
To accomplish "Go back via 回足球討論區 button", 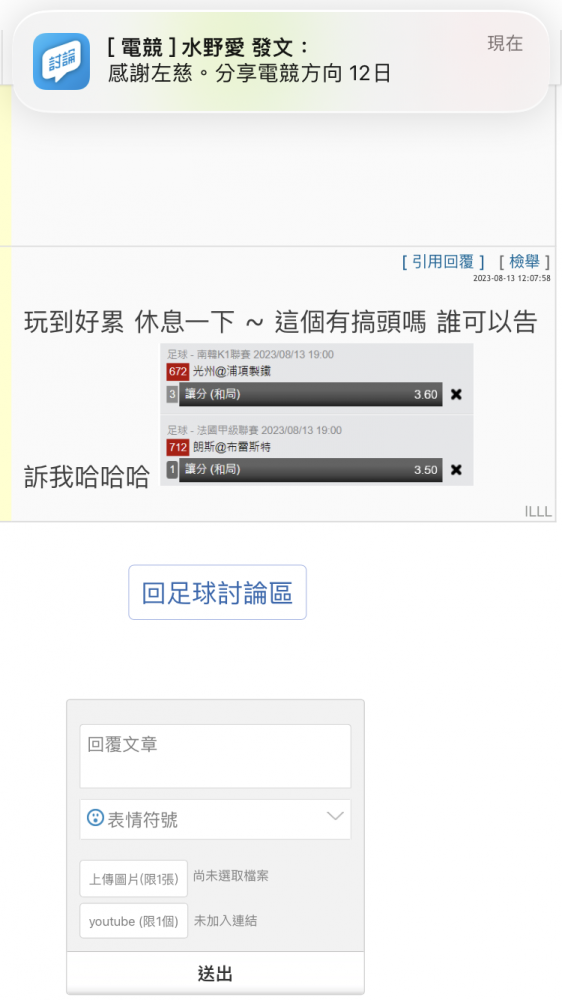I will (218, 592).
